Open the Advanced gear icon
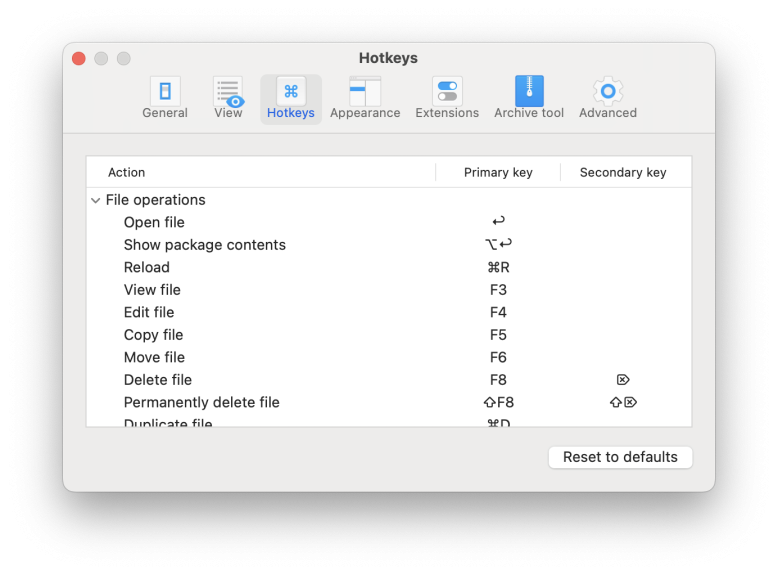This screenshot has width=778, height=575. coord(608,91)
